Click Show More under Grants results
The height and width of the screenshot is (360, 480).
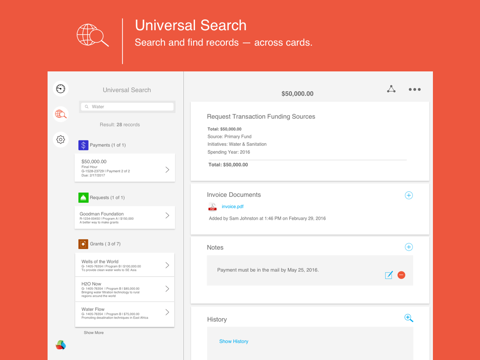click(94, 333)
